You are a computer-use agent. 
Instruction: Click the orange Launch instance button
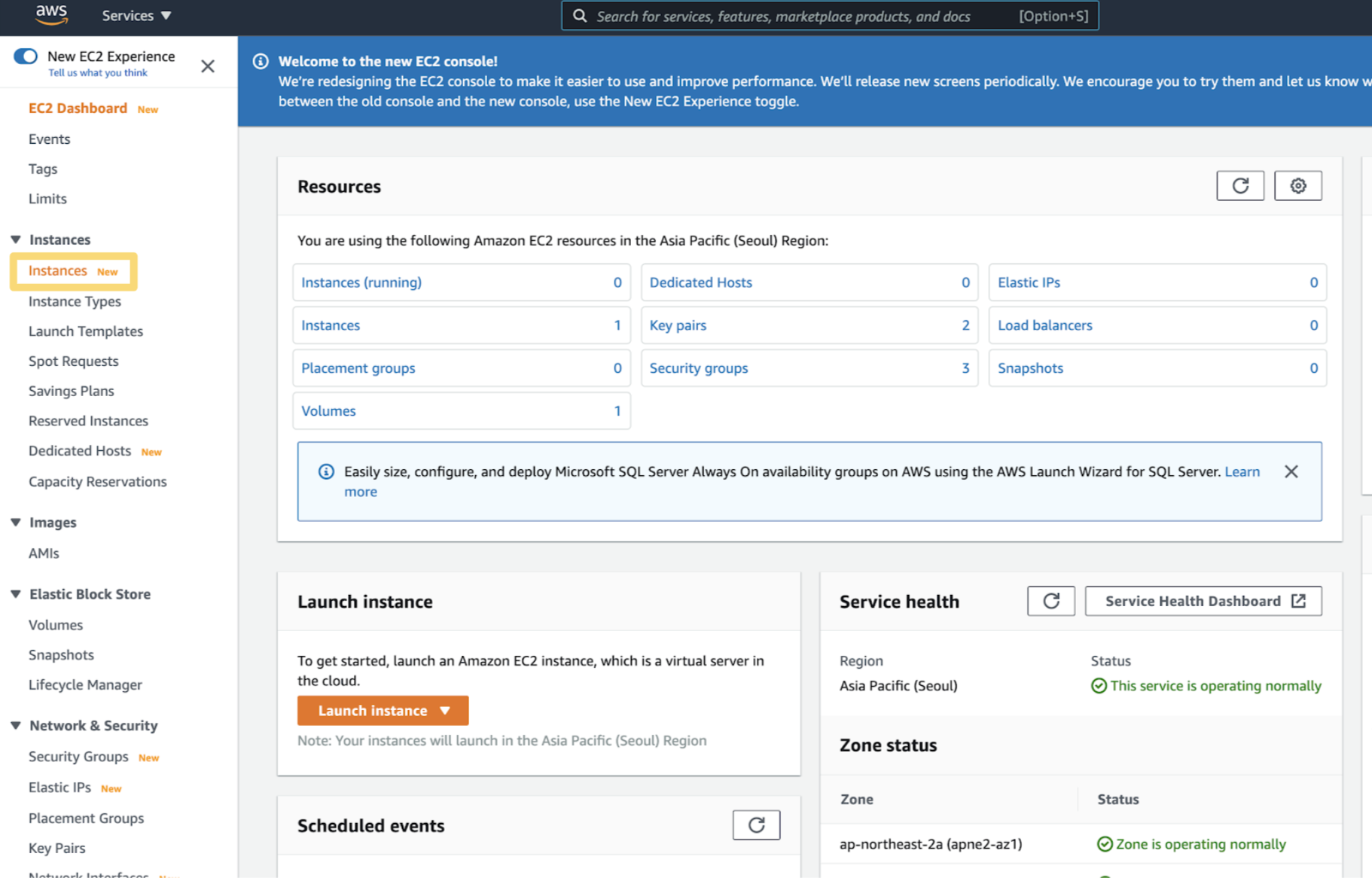[x=383, y=711]
